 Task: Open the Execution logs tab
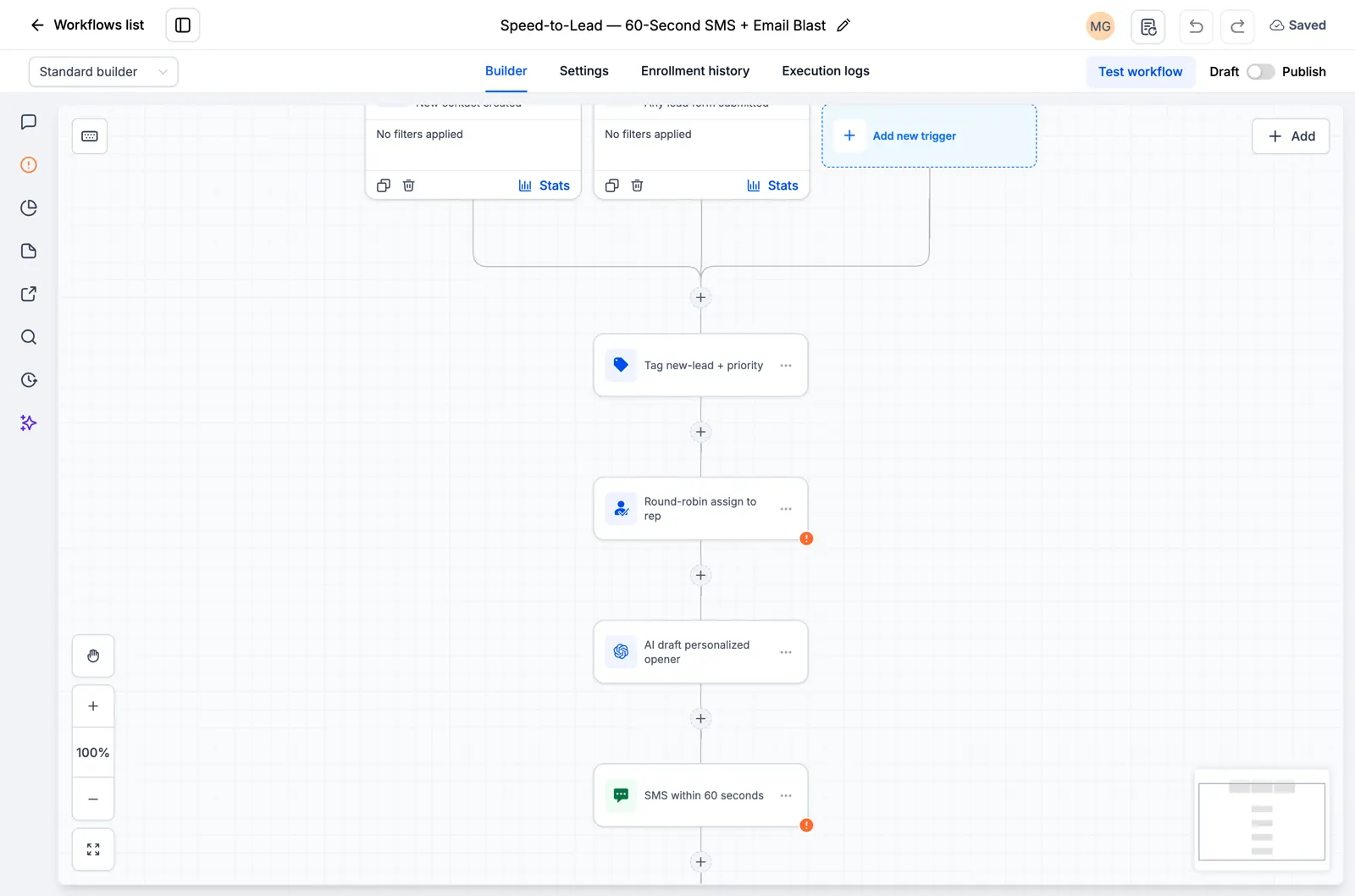pyautogui.click(x=826, y=71)
